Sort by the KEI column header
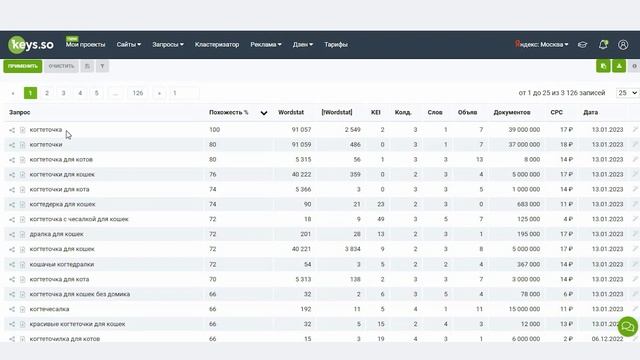 coord(376,112)
